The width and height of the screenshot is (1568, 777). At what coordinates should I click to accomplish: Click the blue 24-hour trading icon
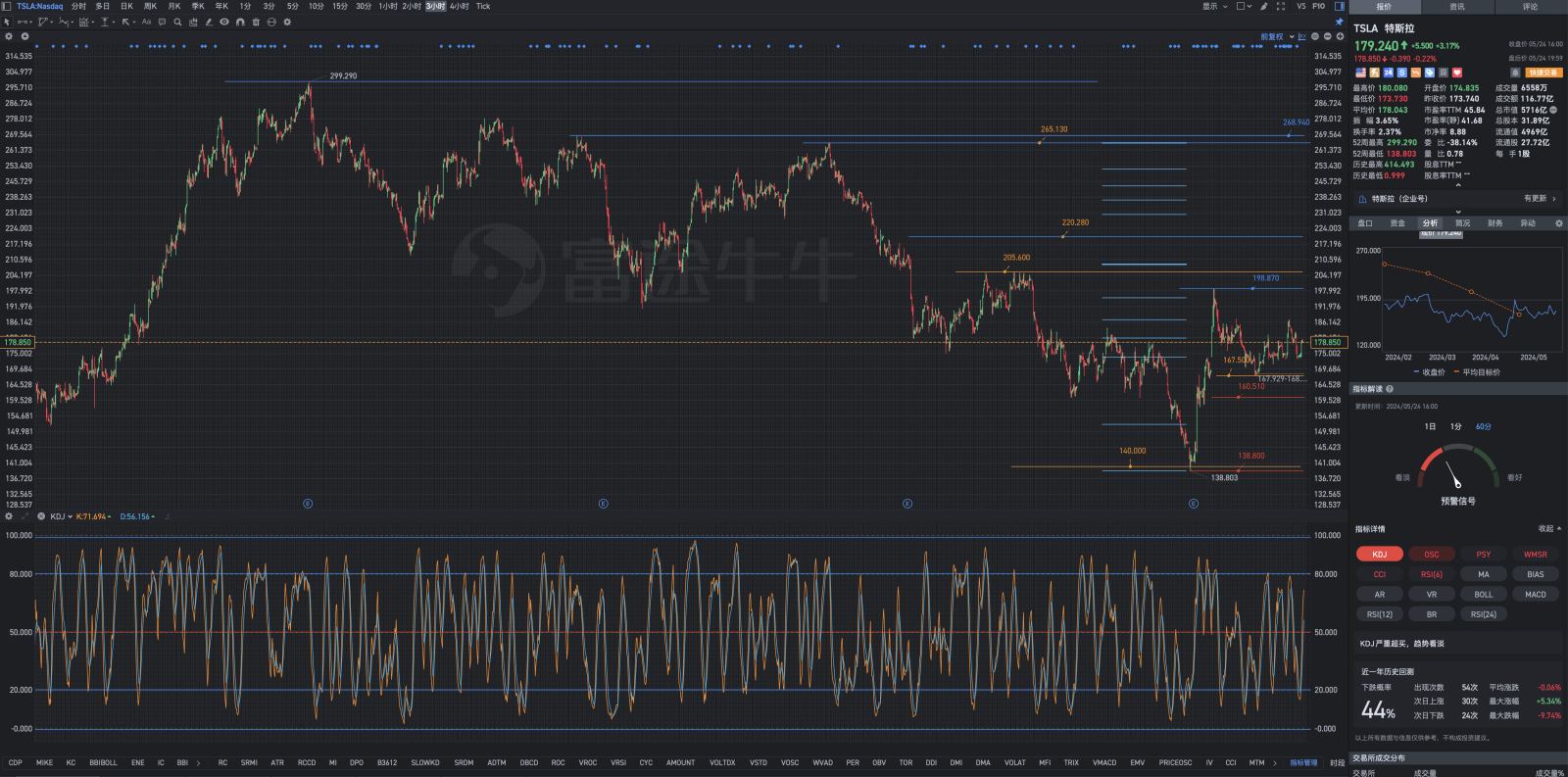(x=1388, y=73)
